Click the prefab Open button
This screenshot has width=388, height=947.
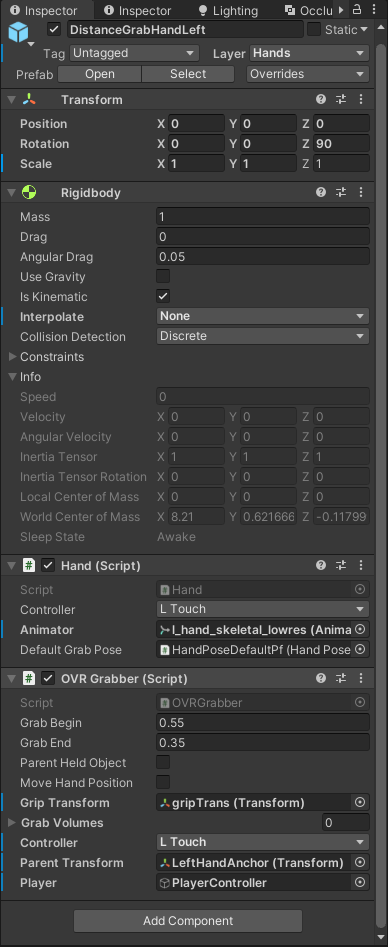point(100,74)
